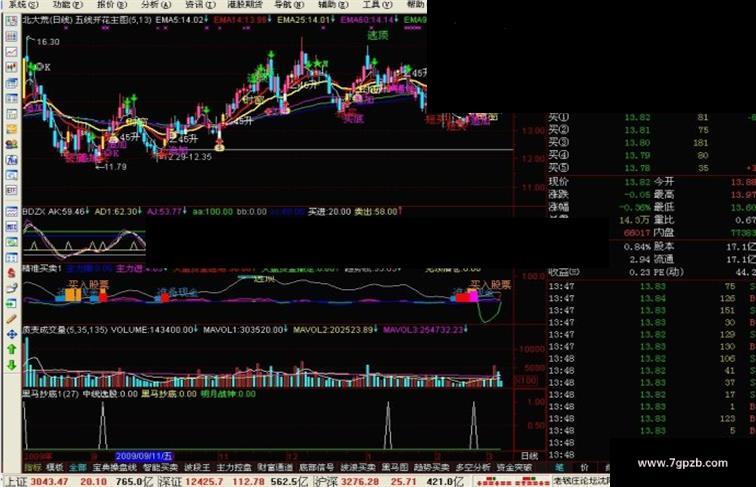
Task: Click the first sidebar icon beside the 北大荒 chart title
Action: [x=12, y=21]
